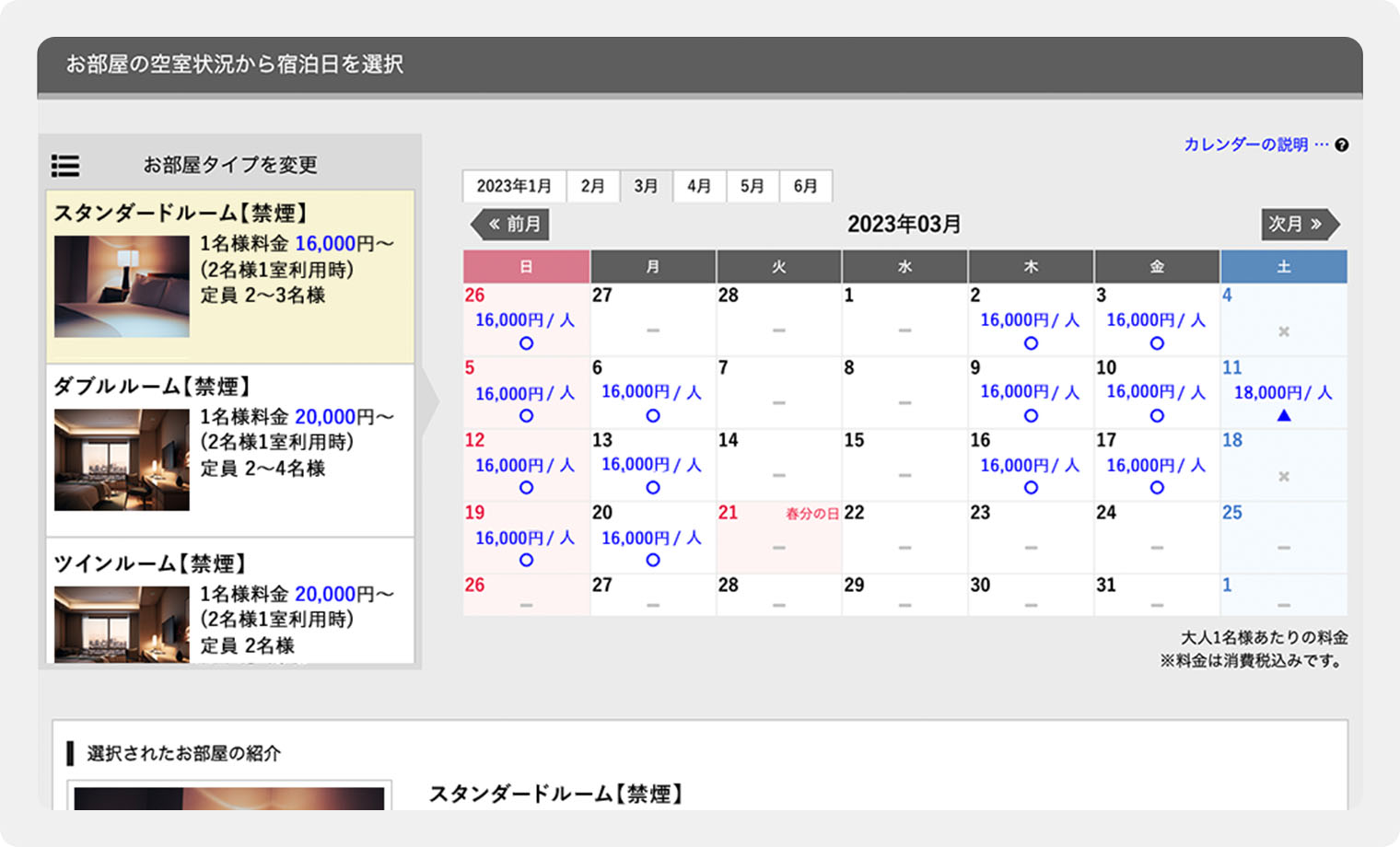Click the availability circle on February 26
Viewport: 1400px width, 847px height.
coord(526,343)
